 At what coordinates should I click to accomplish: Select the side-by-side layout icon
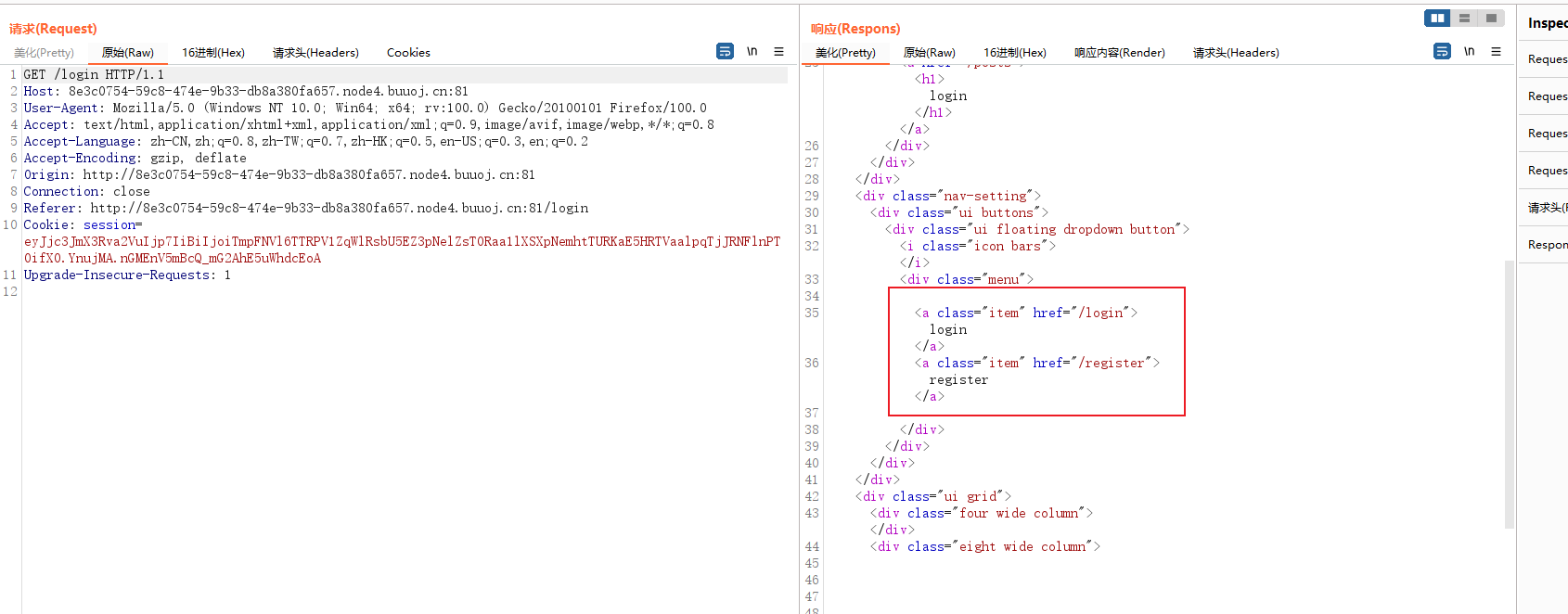[1437, 18]
